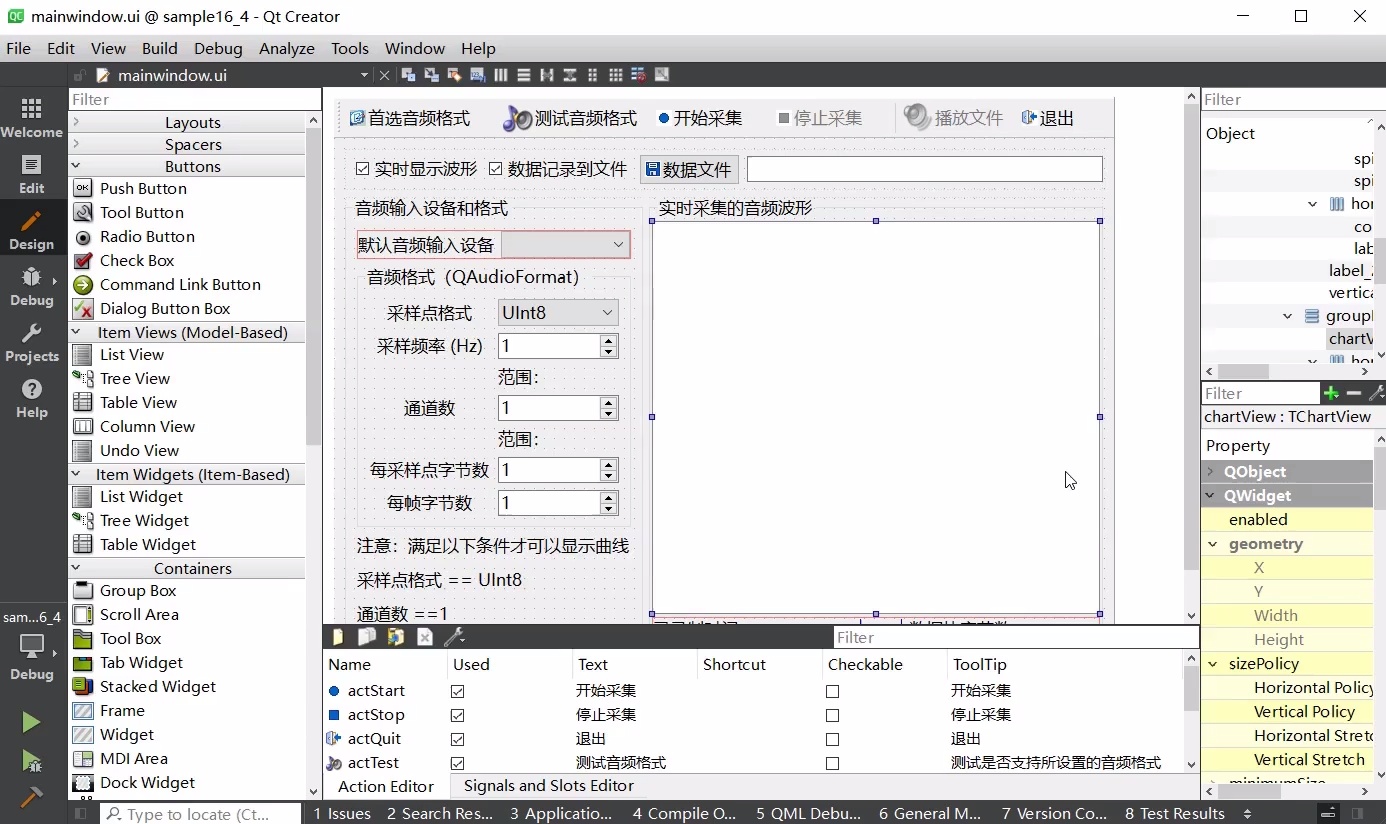Image resolution: width=1386 pixels, height=824 pixels.
Task: Open the Debug mode with bug icon
Action: point(31,286)
